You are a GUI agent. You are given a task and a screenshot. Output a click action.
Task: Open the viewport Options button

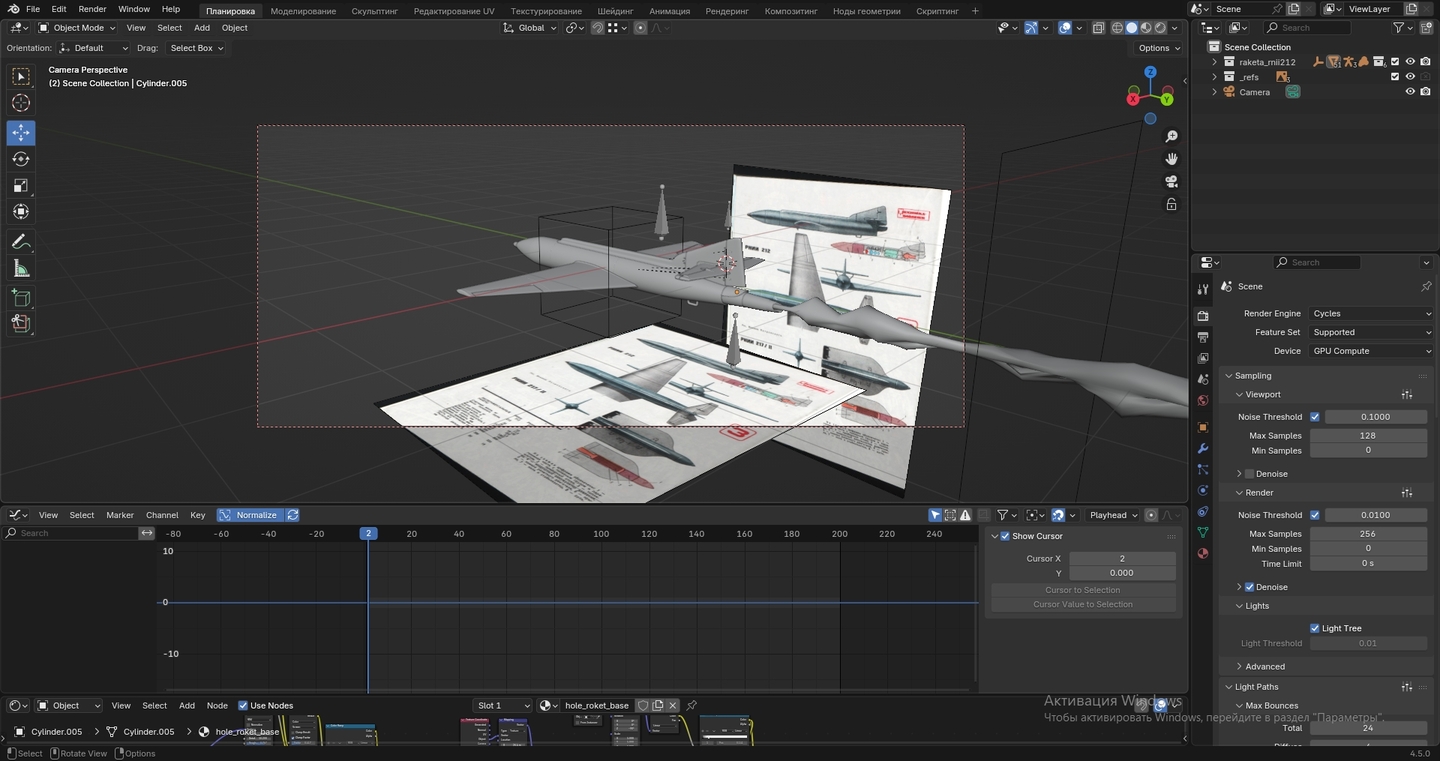click(1158, 48)
